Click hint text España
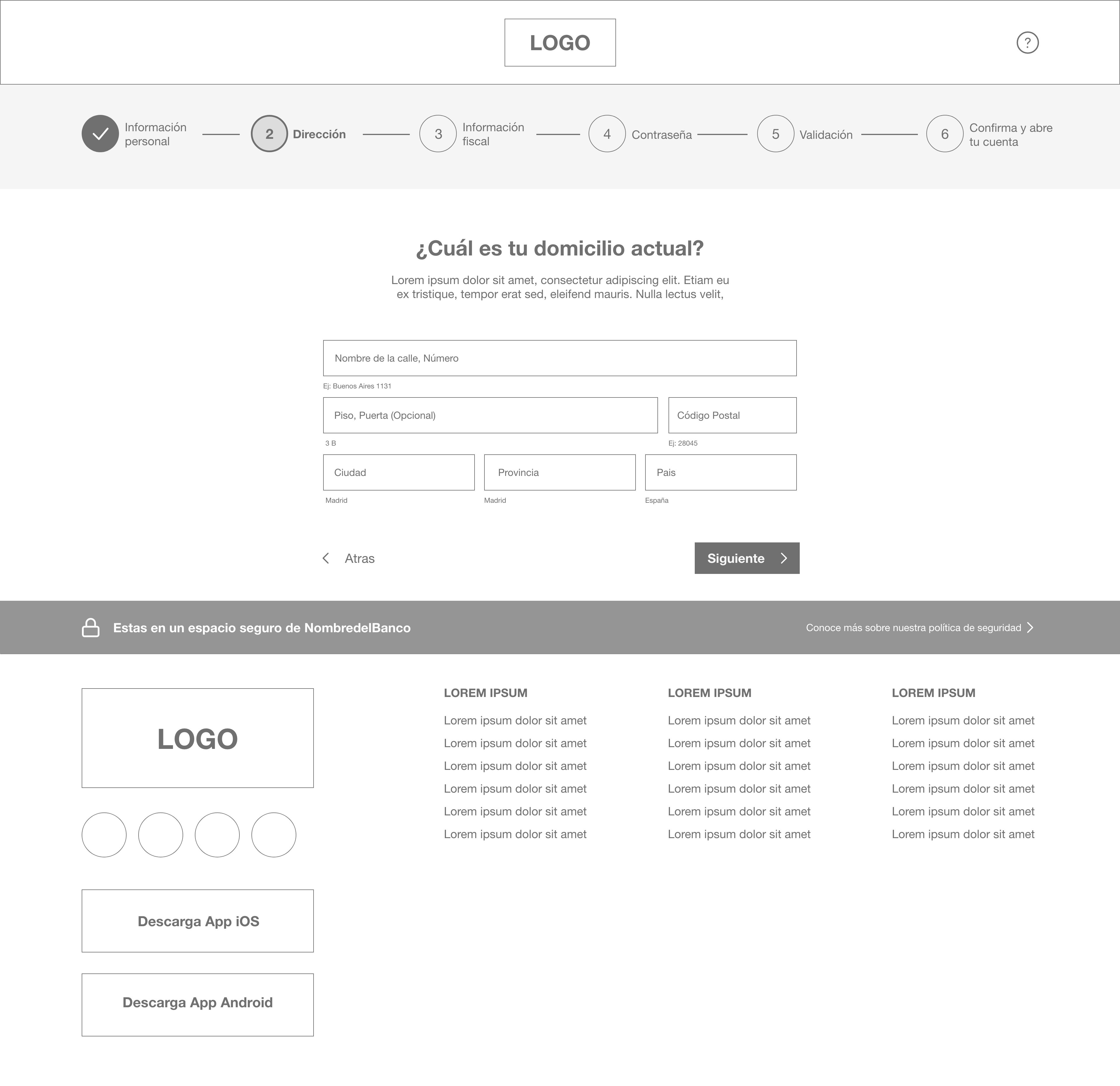The width and height of the screenshot is (1120, 1086). [x=657, y=500]
